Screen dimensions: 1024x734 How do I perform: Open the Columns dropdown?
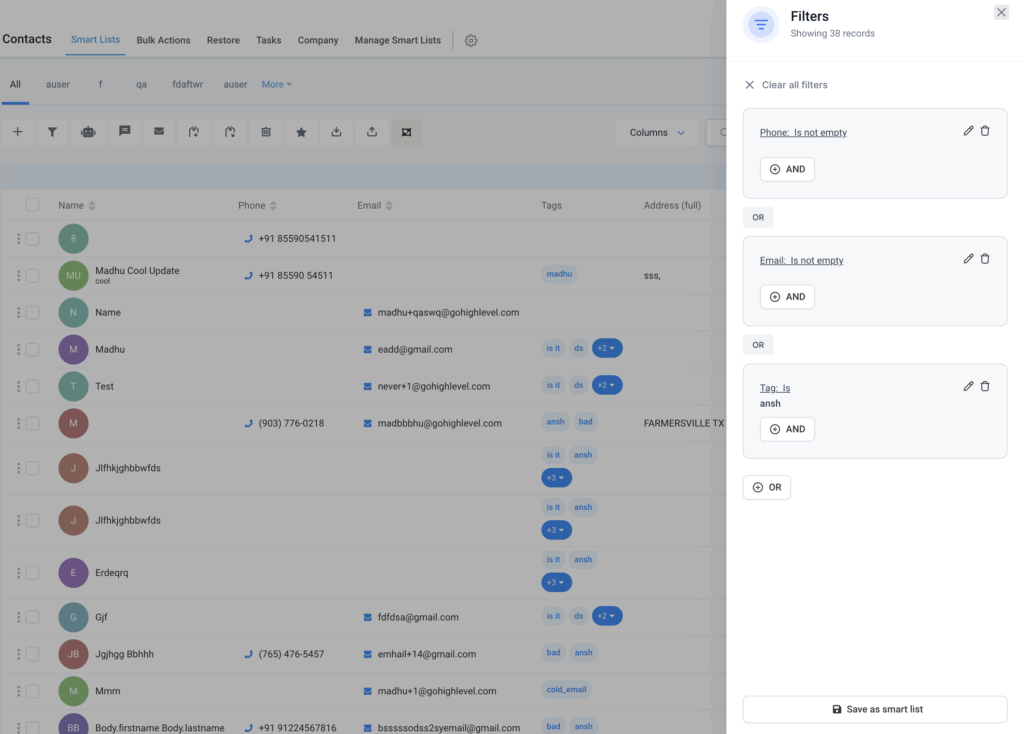click(657, 132)
